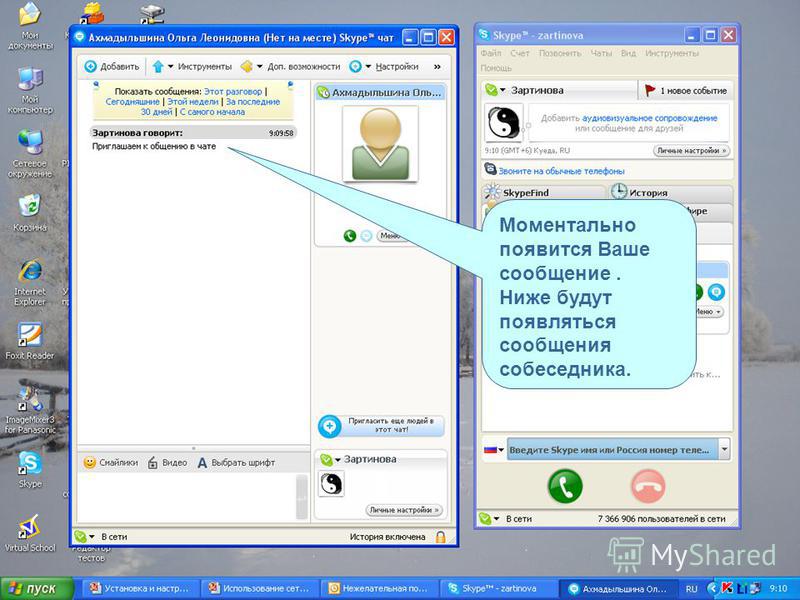800x600 pixels.
Task: Click the chat input scrollbar
Action: point(302,497)
